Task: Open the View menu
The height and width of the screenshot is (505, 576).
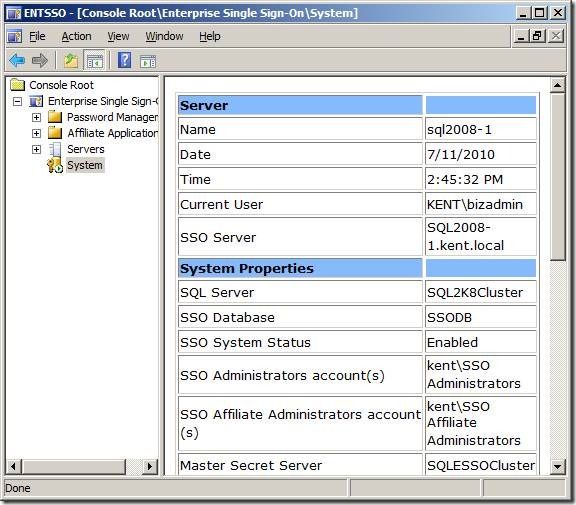Action: click(118, 36)
